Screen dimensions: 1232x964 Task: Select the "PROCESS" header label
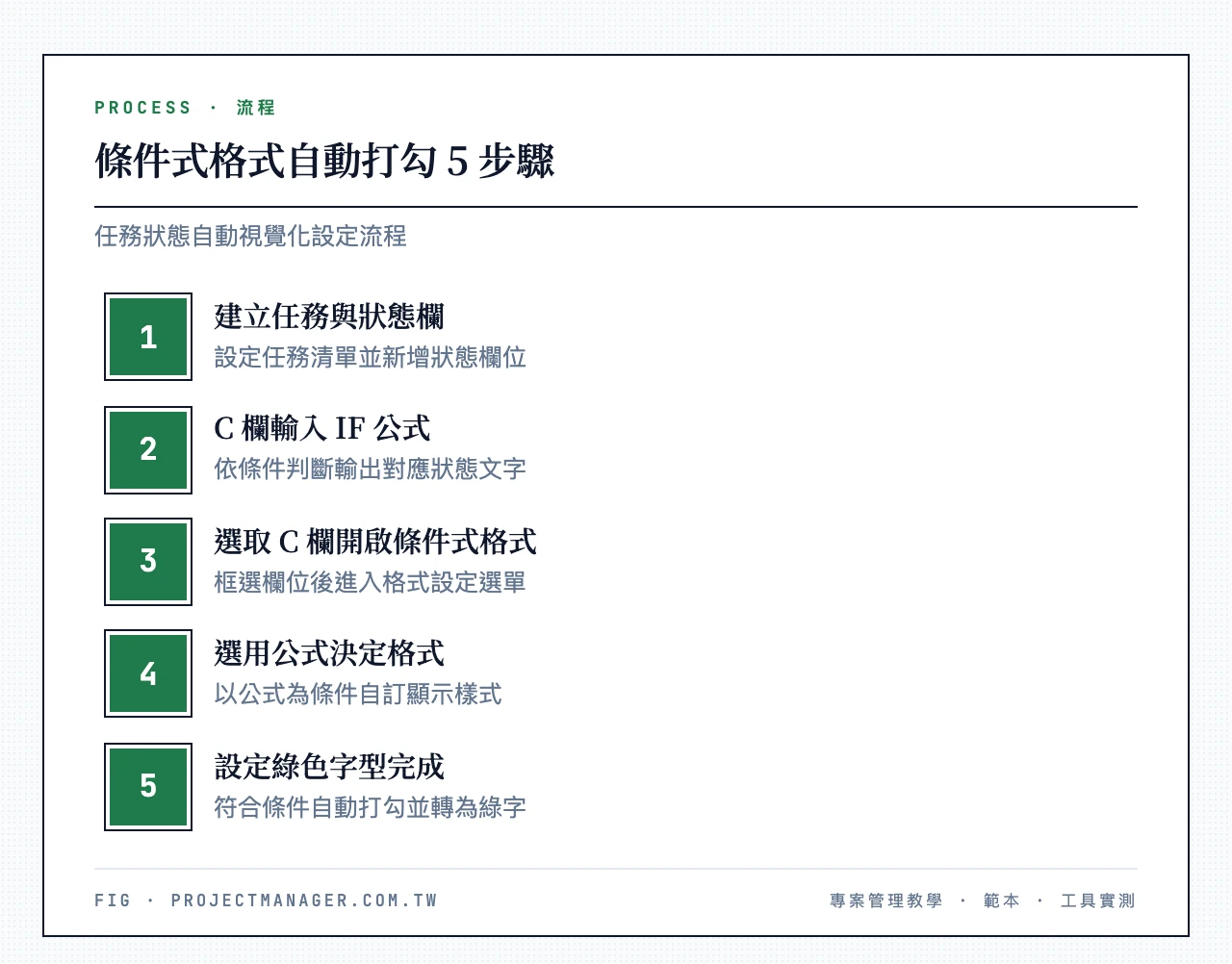click(x=143, y=108)
